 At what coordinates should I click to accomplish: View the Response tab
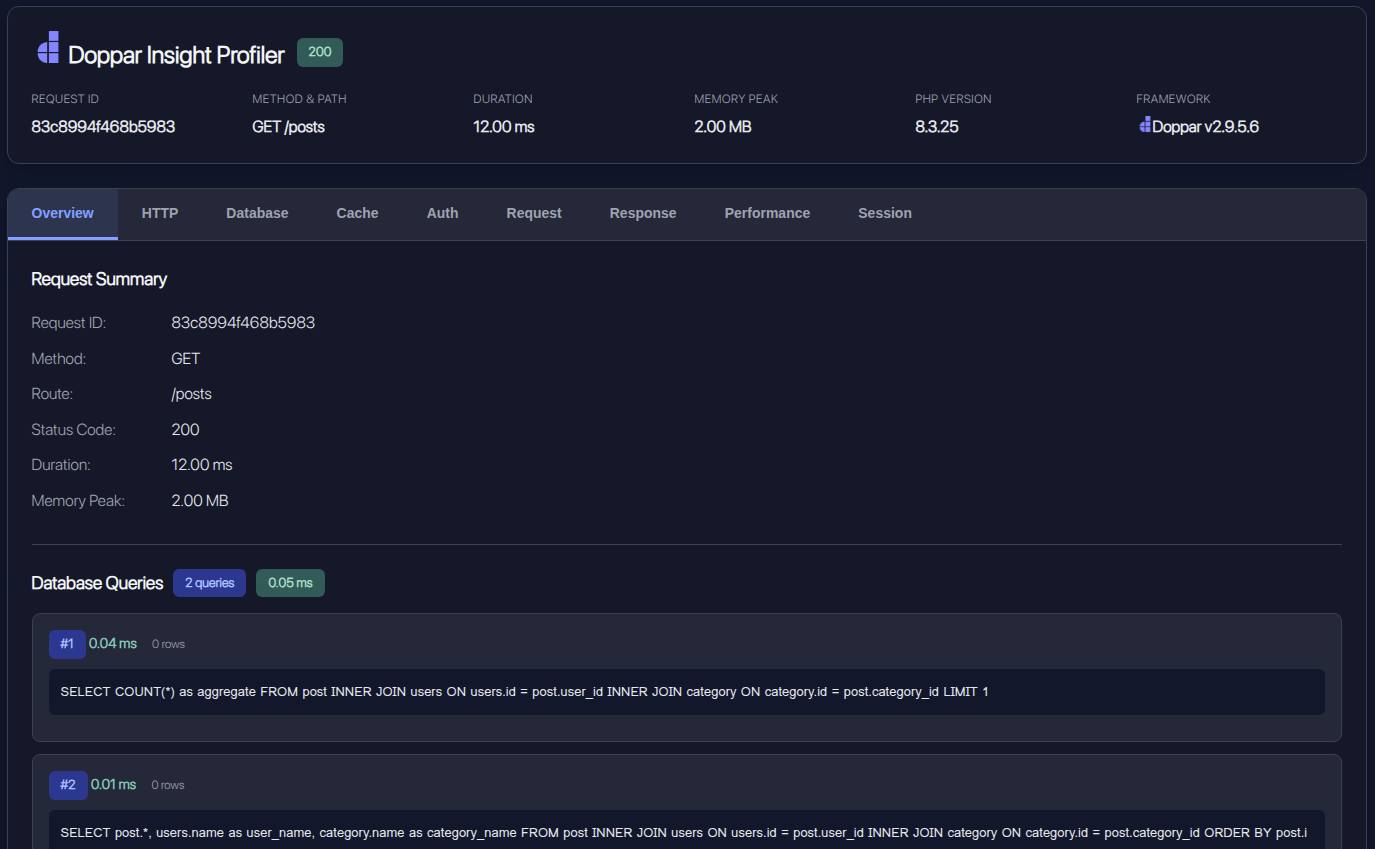click(x=643, y=213)
